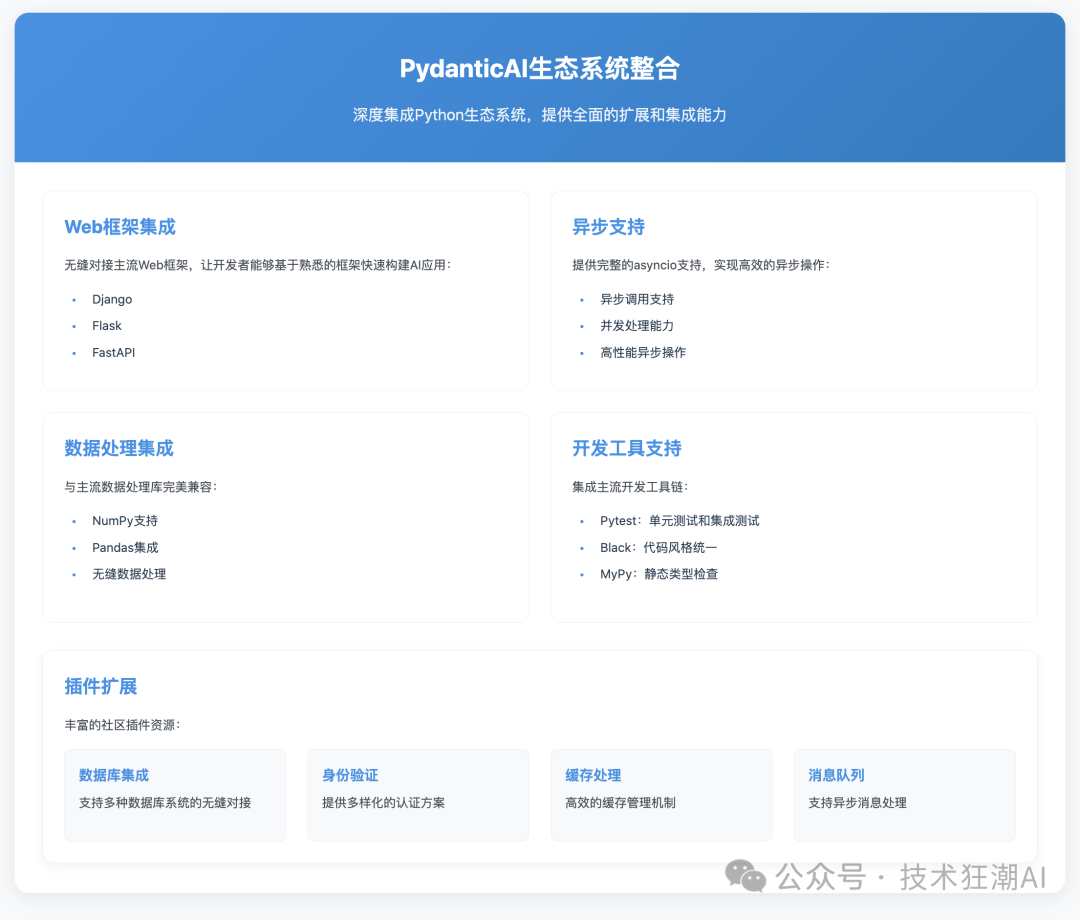Open the 异步支持 section heading

(x=608, y=227)
